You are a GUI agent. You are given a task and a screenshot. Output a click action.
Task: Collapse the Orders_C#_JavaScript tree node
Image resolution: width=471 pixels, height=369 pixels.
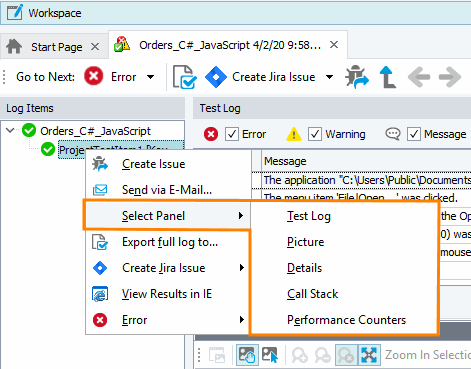[x=10, y=130]
